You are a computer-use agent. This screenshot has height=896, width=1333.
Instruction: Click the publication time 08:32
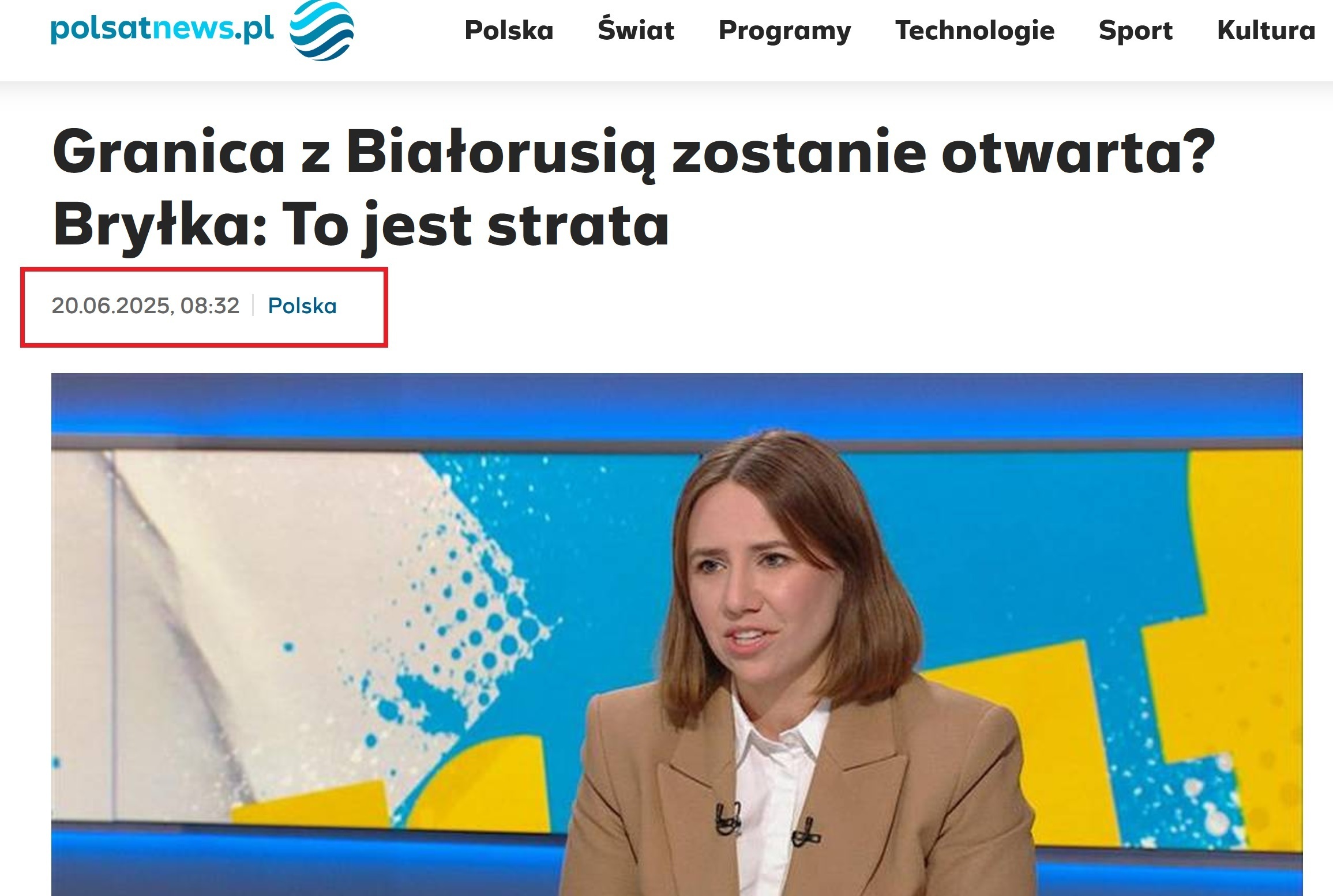210,306
